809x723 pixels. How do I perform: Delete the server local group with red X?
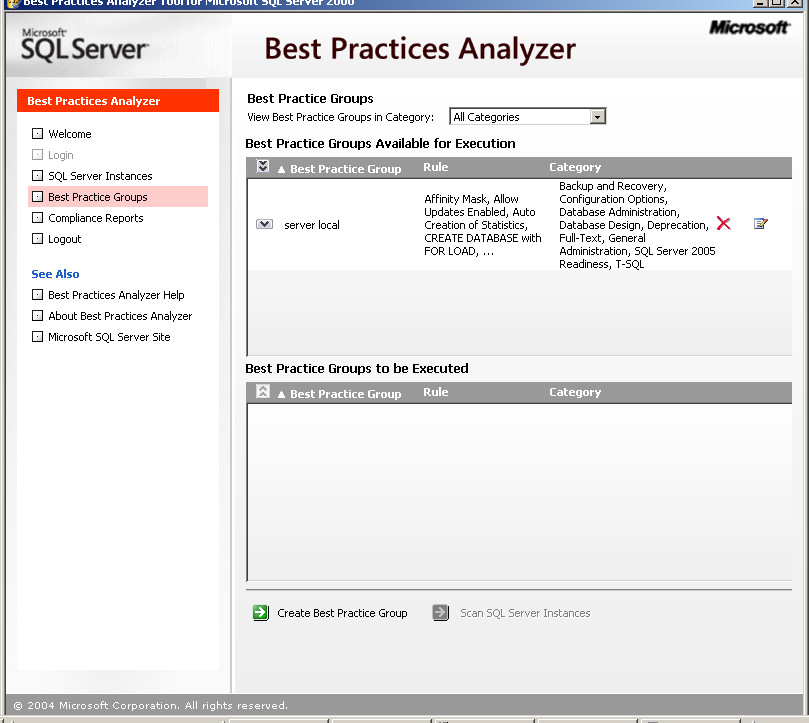(723, 223)
